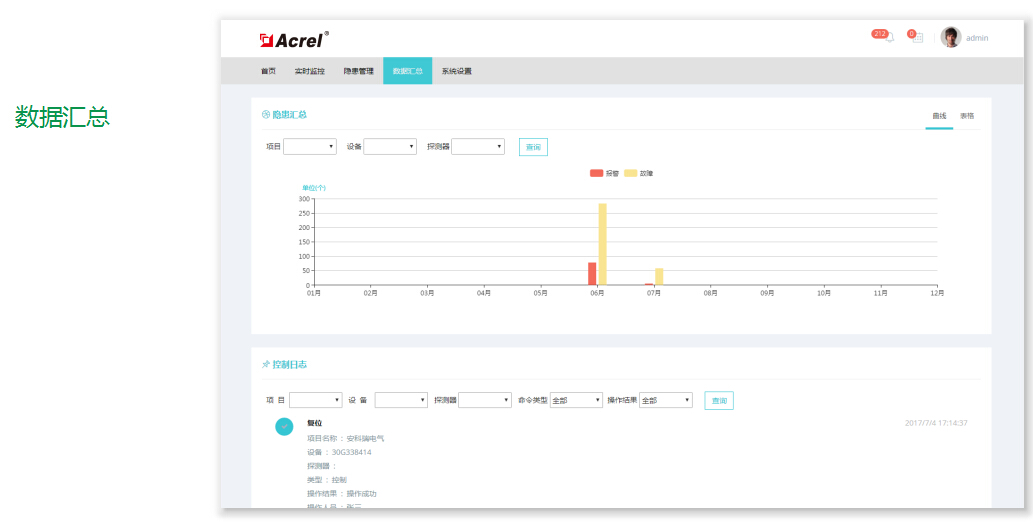Click the 隐患汇总 section header icon

point(266,115)
